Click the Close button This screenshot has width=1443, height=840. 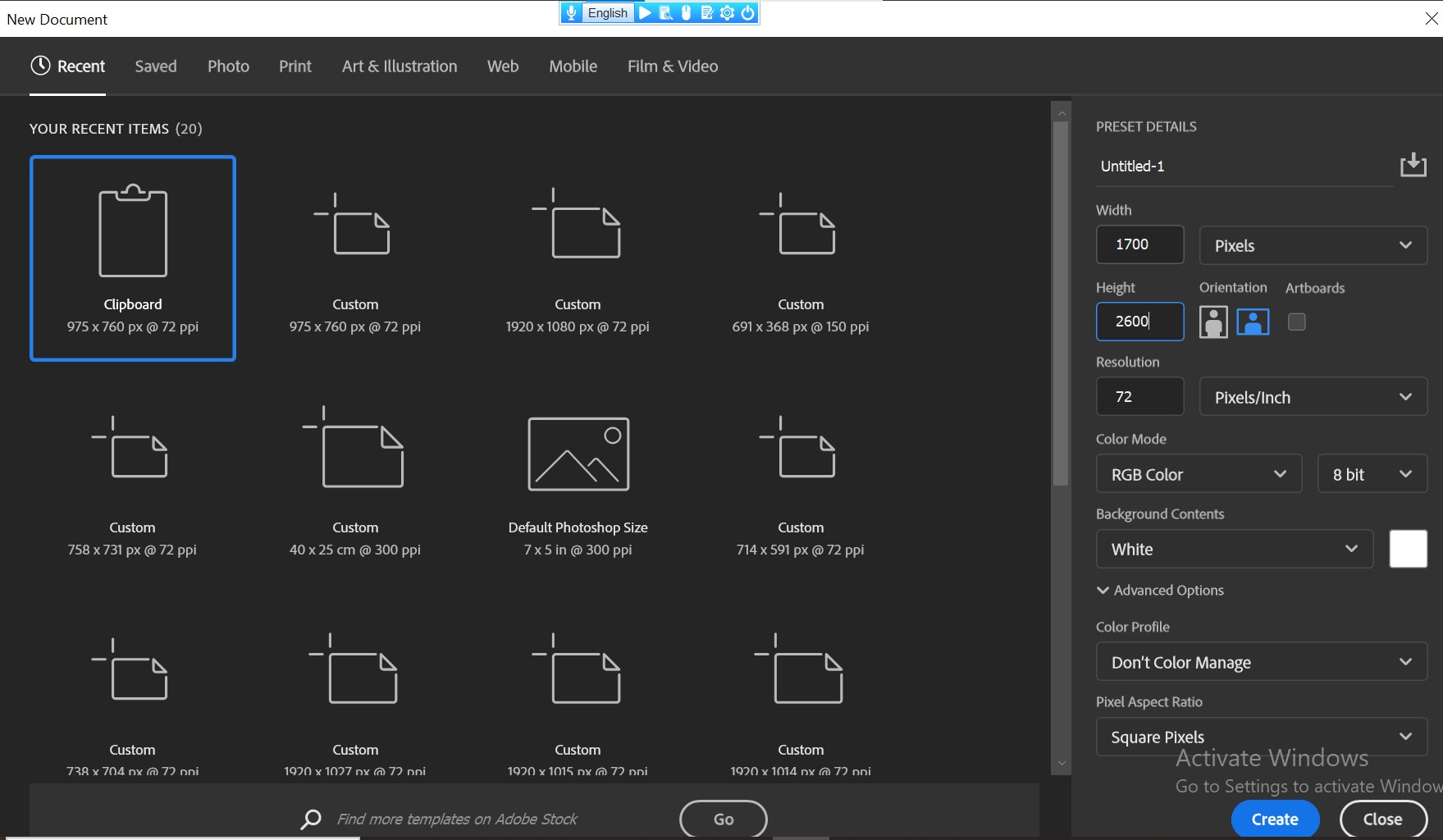click(x=1383, y=819)
